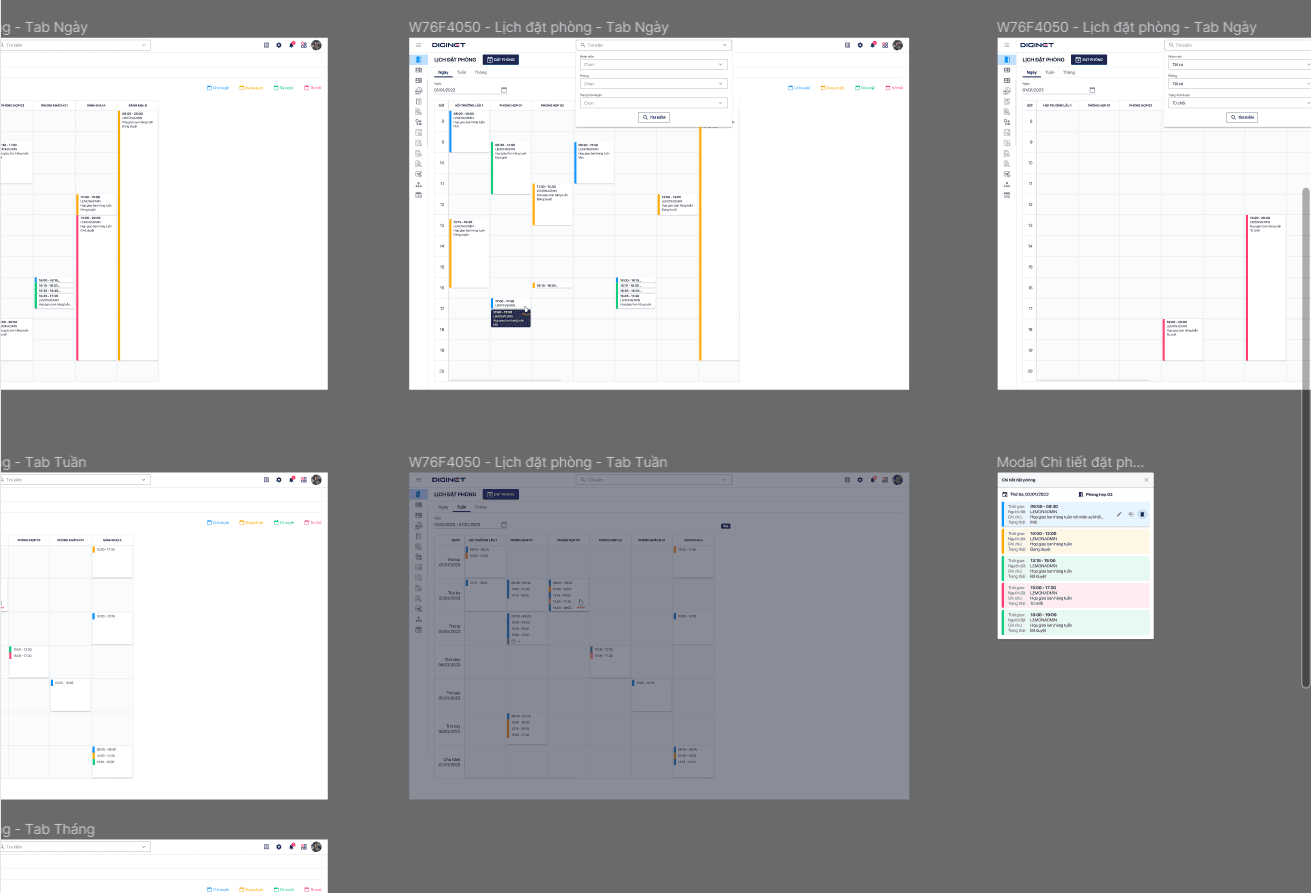The height and width of the screenshot is (893, 1311).
Task: Select Tháng tab in Từ chối-filter Tab Ngày frame
Action: tap(1069, 72)
